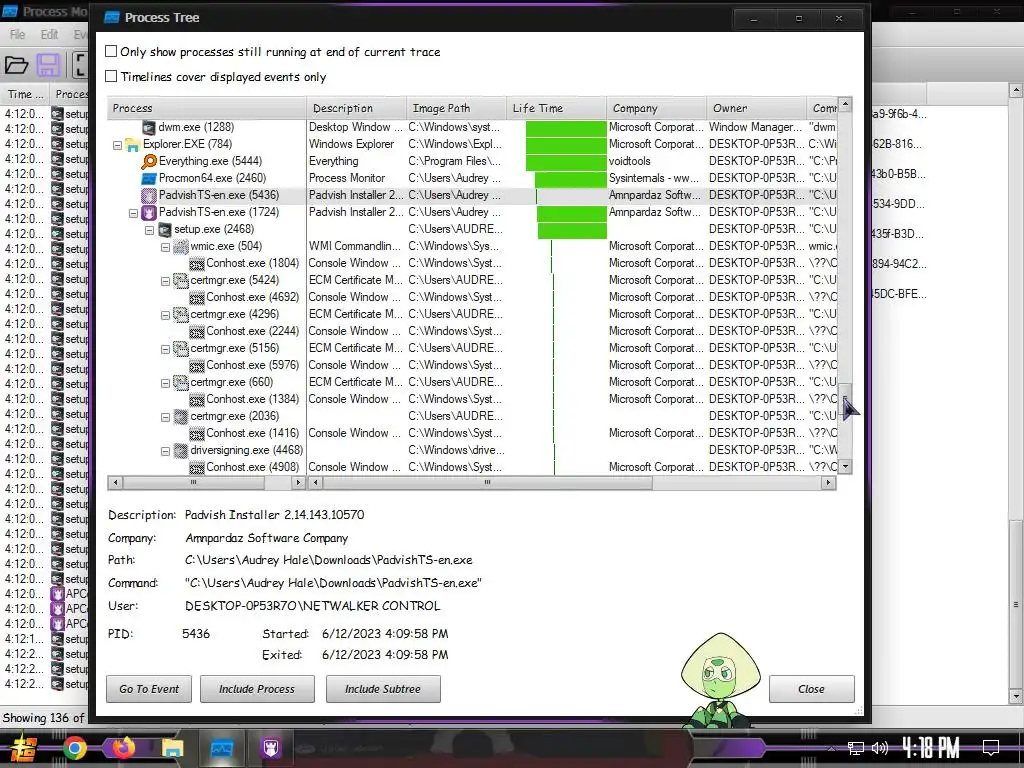Switch to Process Monitor taskbar icon
This screenshot has width=1024, height=768.
(222, 748)
